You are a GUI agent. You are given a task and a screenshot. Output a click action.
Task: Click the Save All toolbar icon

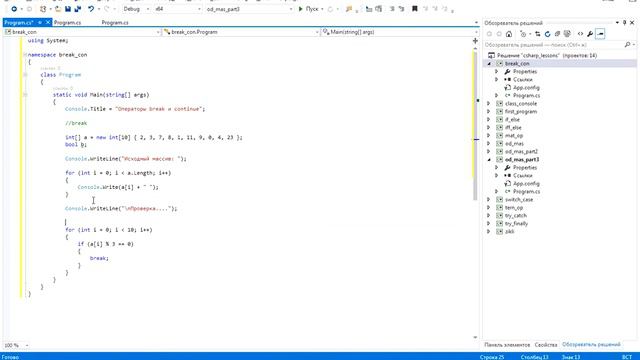click(x=78, y=9)
